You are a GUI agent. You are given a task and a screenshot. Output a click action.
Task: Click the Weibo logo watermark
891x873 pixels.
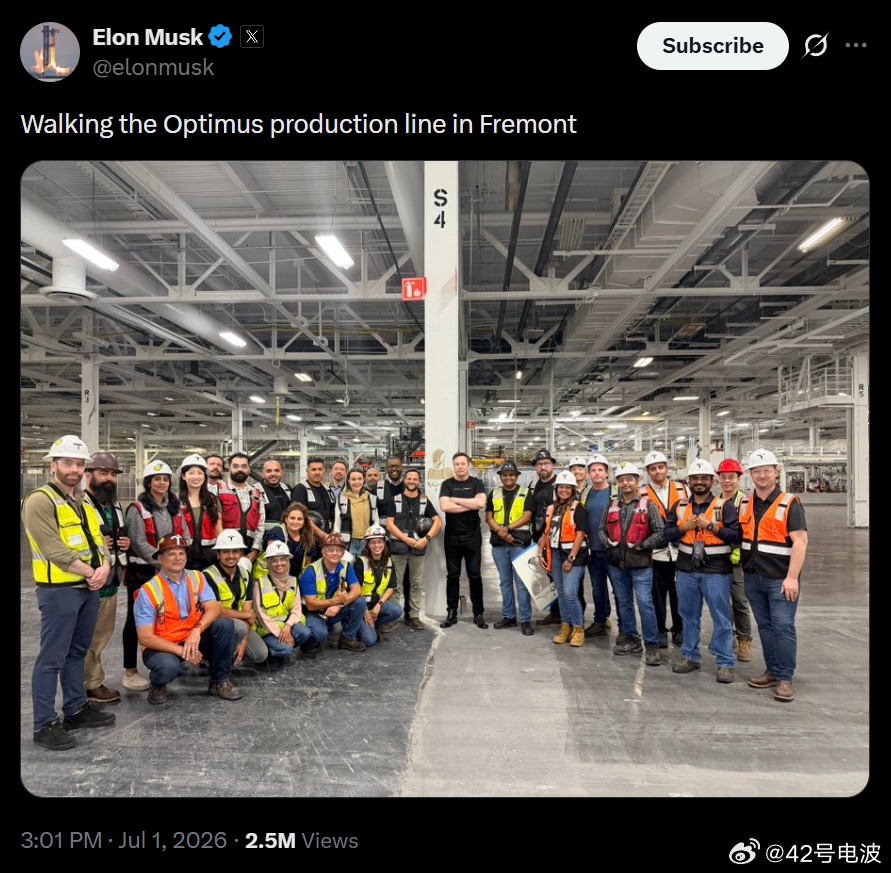744,852
